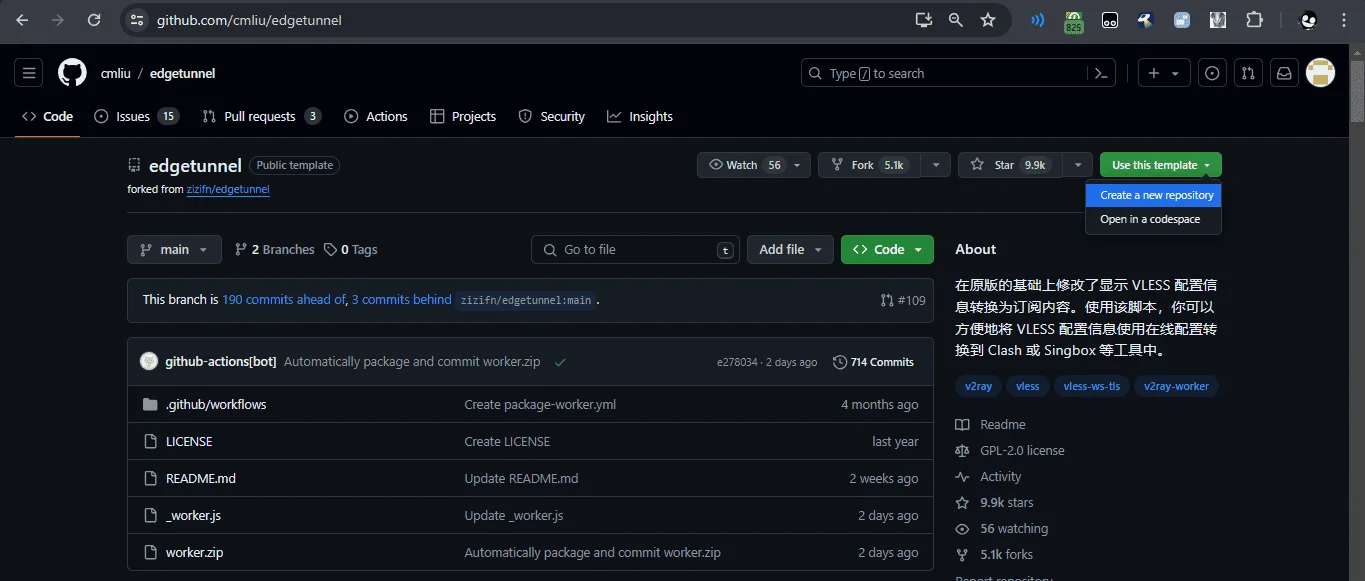Viewport: 1365px width, 581px height.
Task: Open the GitHub hamburger navigation menu
Action: pos(29,73)
